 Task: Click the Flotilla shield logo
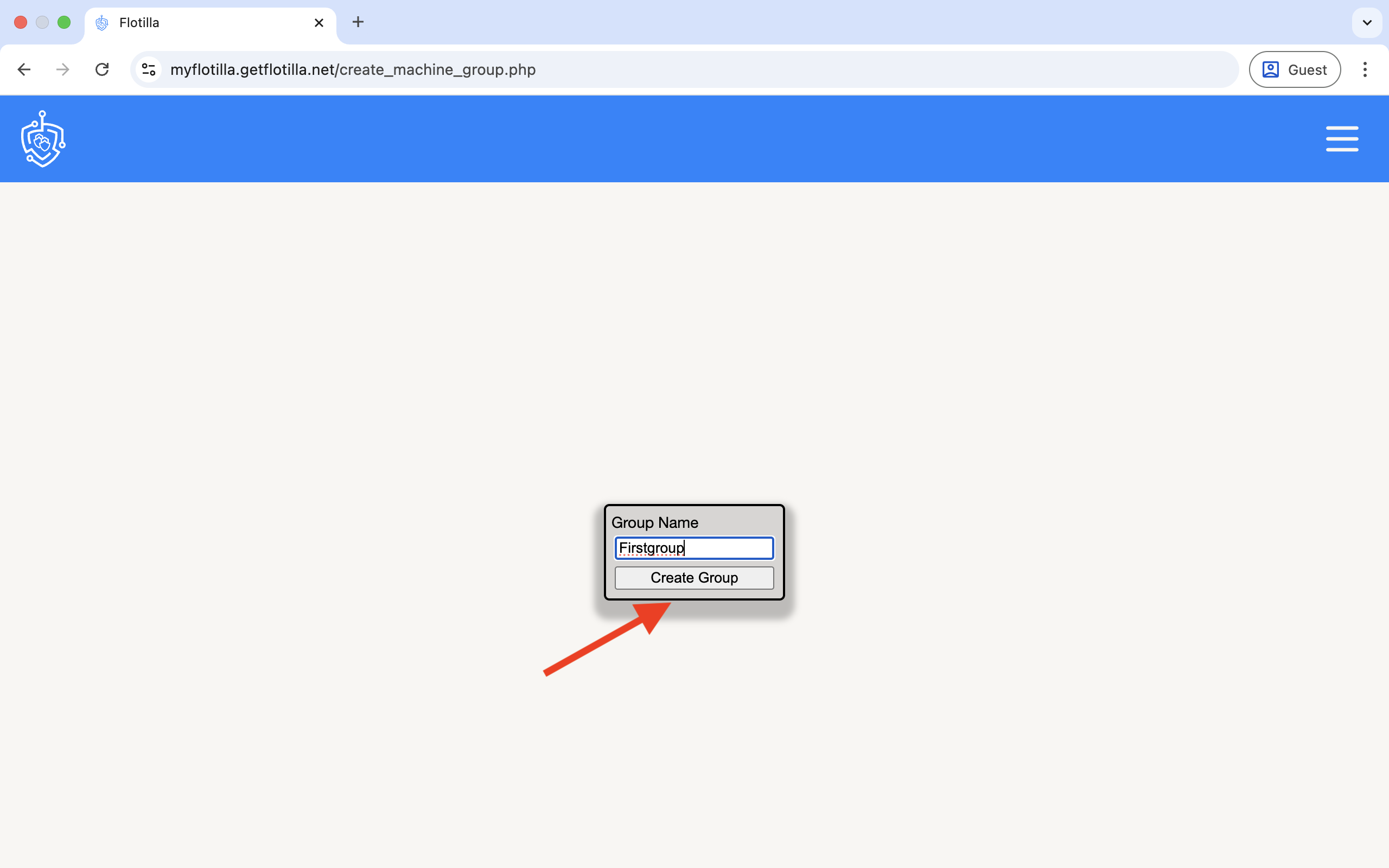click(43, 139)
